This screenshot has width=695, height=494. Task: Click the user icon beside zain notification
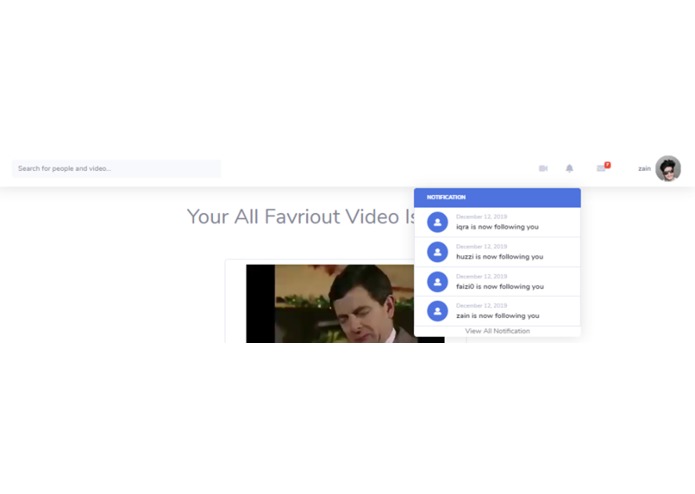437,311
